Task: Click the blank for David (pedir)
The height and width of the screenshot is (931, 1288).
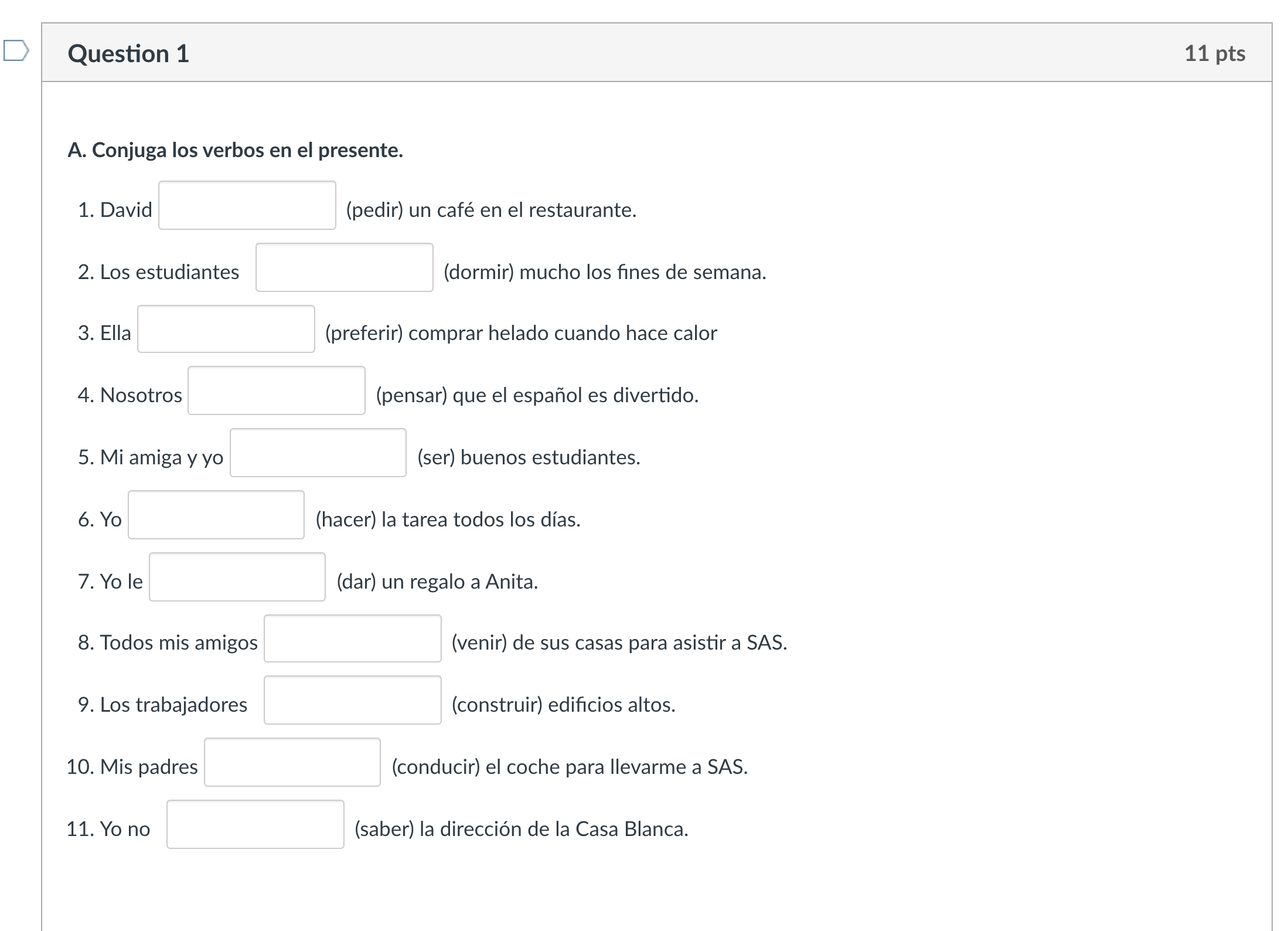Action: 247,206
